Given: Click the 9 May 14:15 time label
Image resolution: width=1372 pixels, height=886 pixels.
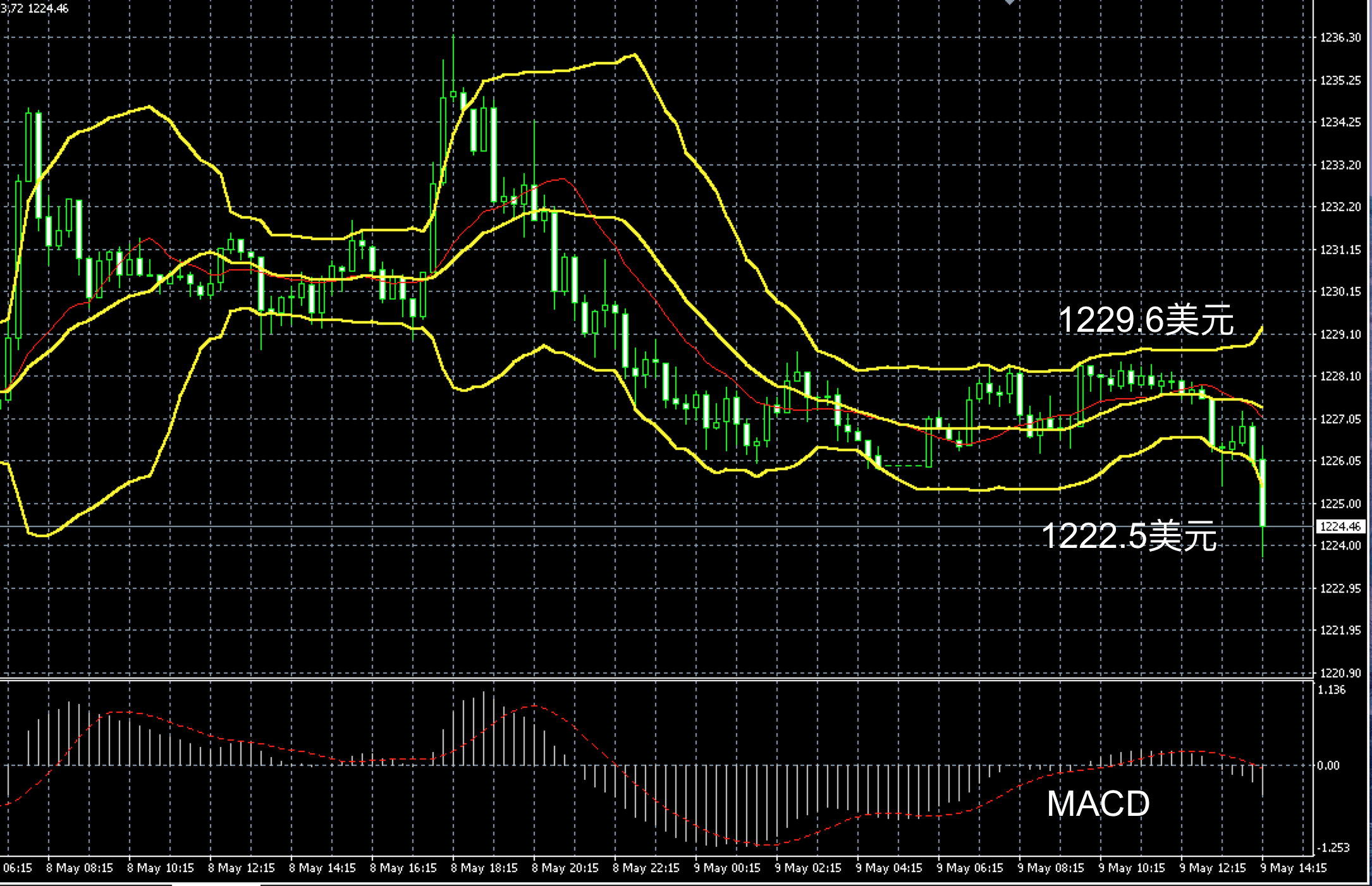Looking at the screenshot, I should coord(1293,868).
